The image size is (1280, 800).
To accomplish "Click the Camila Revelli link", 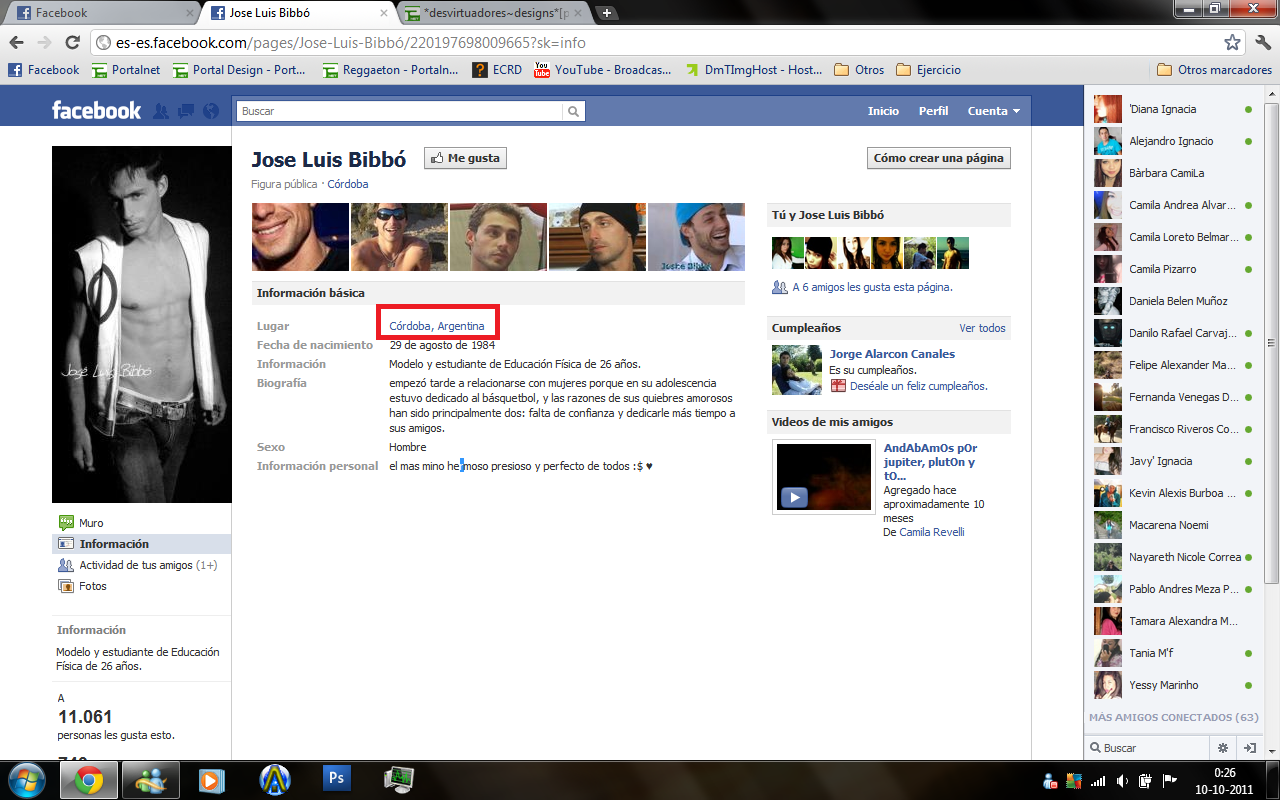I will click(x=932, y=532).
